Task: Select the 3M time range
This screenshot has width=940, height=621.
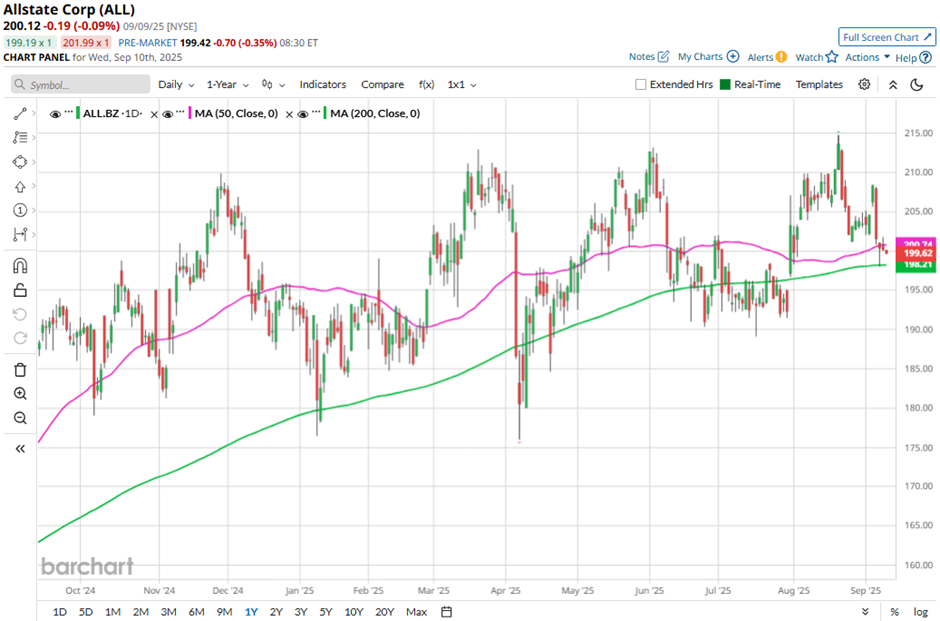Action: pos(168,611)
